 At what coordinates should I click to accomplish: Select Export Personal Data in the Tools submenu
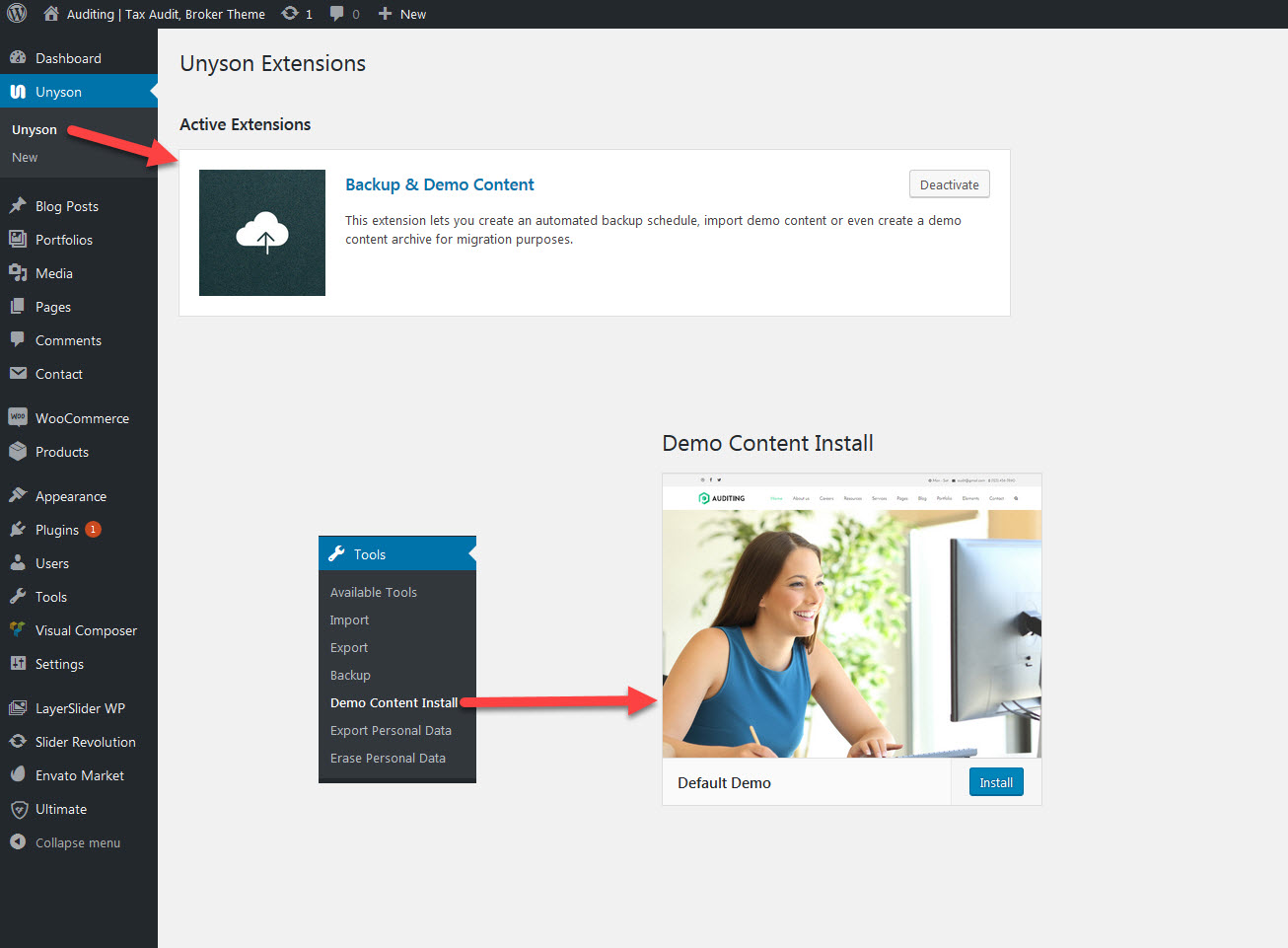tap(391, 730)
